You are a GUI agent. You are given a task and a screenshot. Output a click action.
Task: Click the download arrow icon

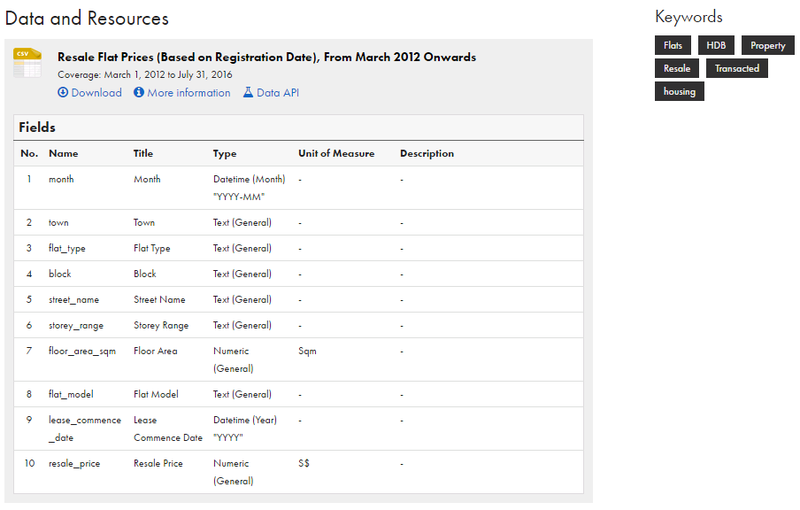pos(63,92)
